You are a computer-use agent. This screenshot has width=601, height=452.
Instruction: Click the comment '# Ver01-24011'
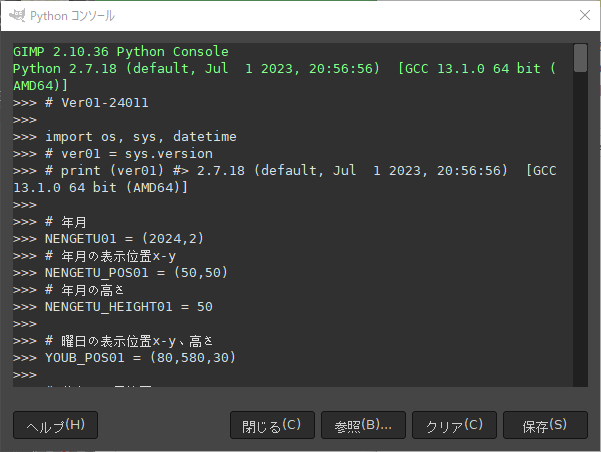click(97, 103)
